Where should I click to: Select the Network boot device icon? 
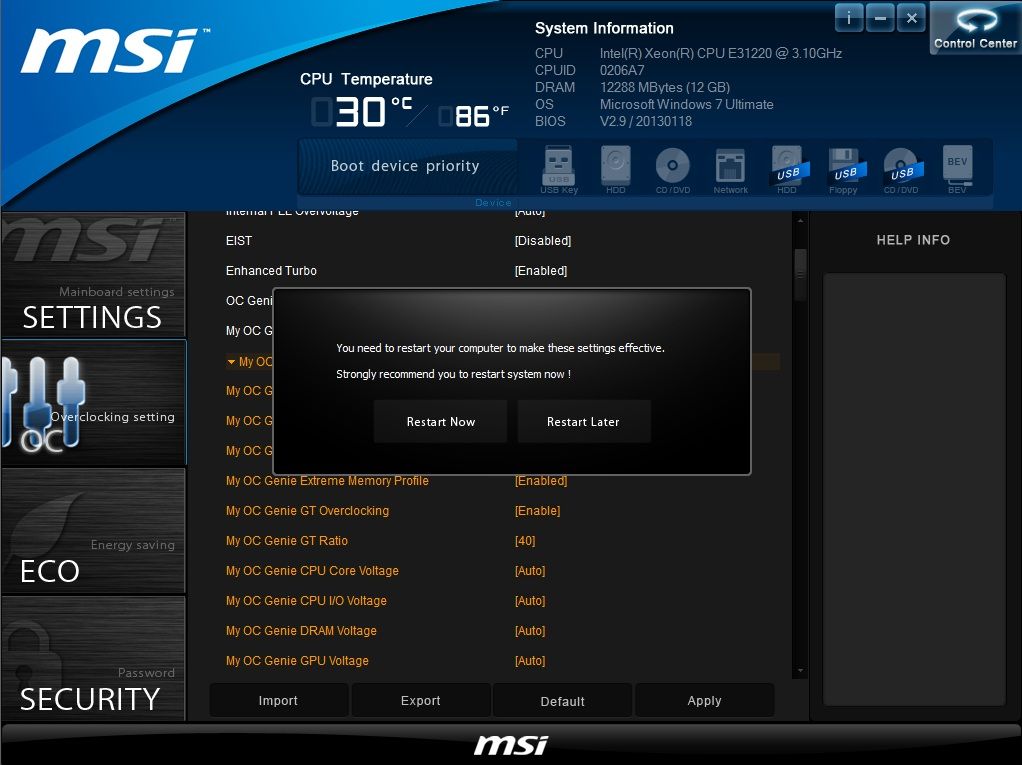(x=730, y=169)
